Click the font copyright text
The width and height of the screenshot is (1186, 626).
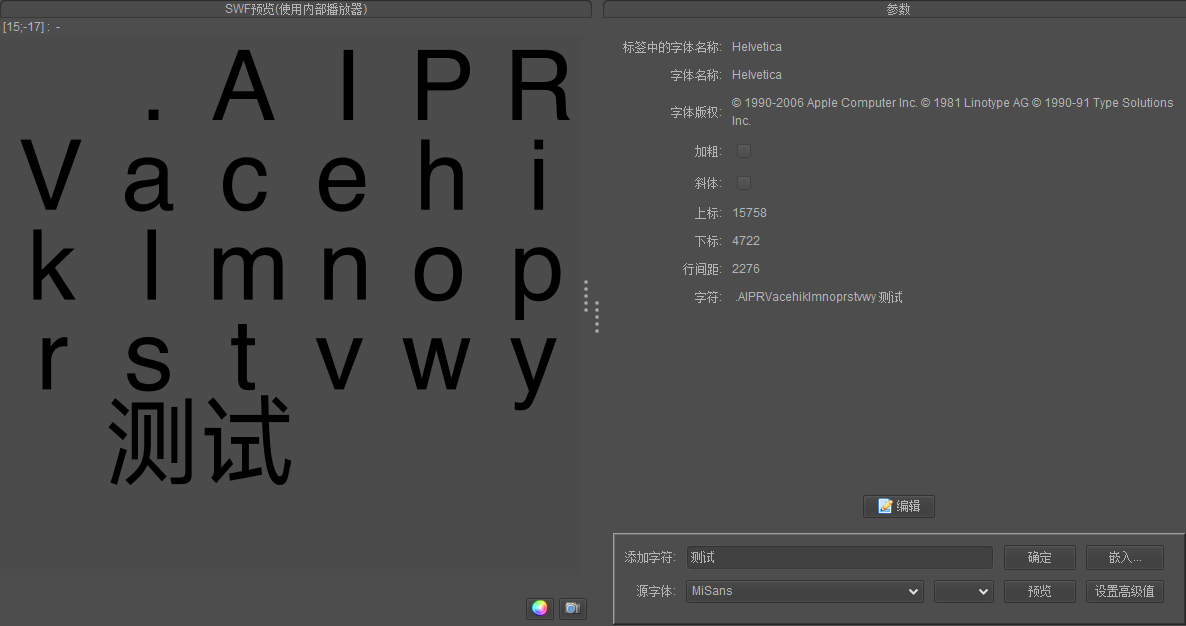952,112
